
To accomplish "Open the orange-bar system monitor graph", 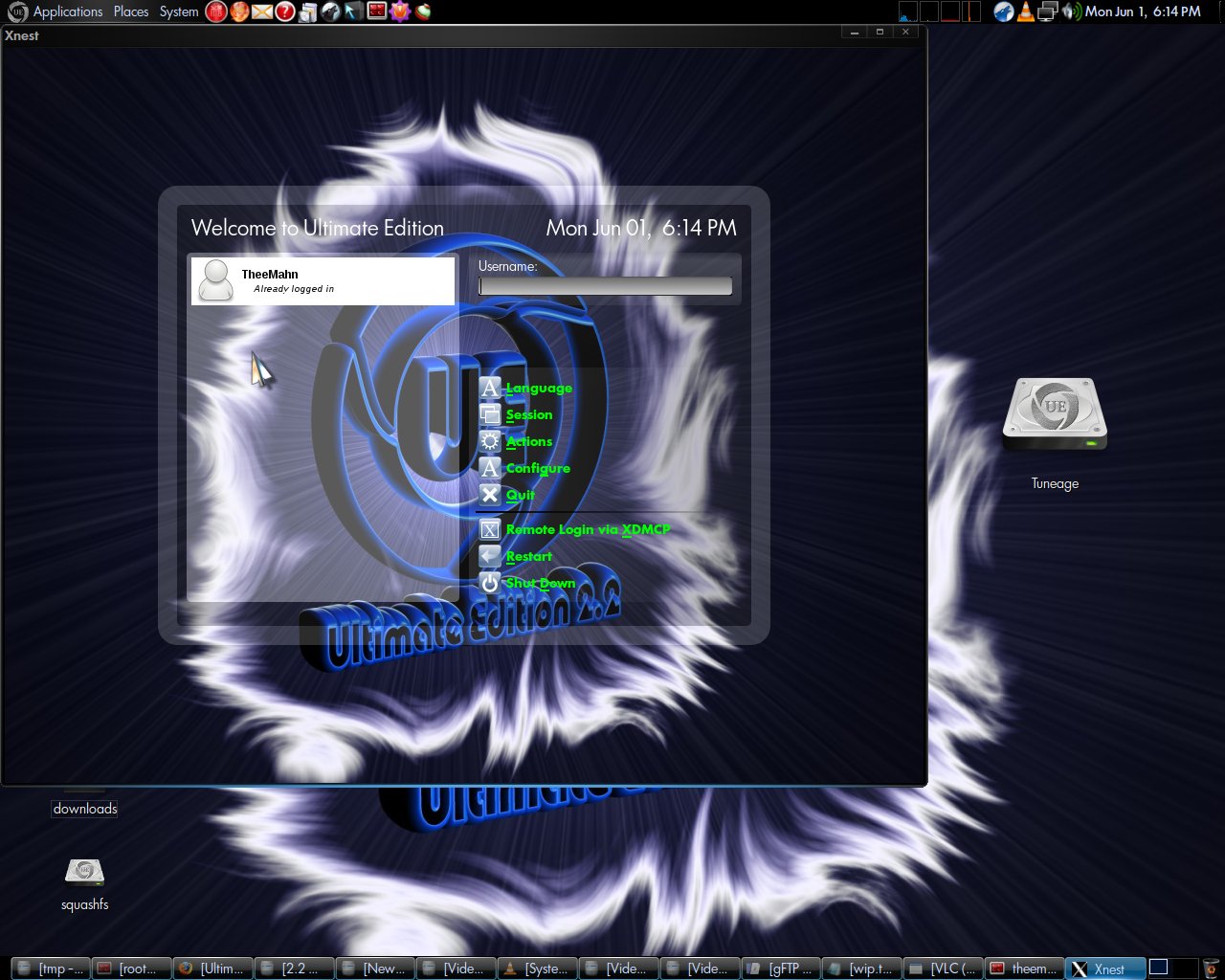I will coord(971,11).
